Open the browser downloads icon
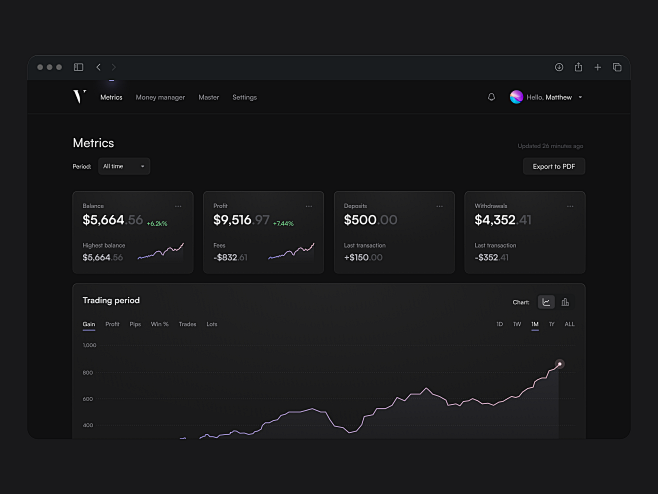 pyautogui.click(x=559, y=67)
